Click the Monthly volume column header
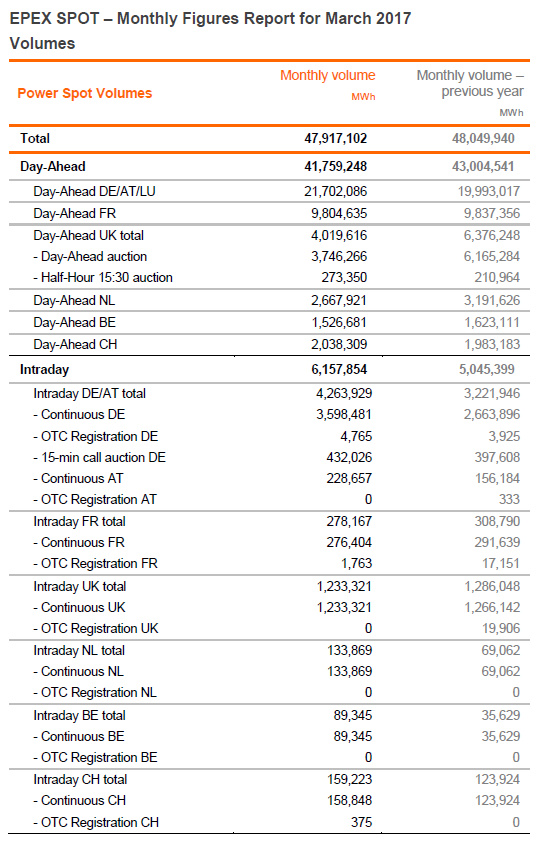545x845 pixels. click(327, 75)
